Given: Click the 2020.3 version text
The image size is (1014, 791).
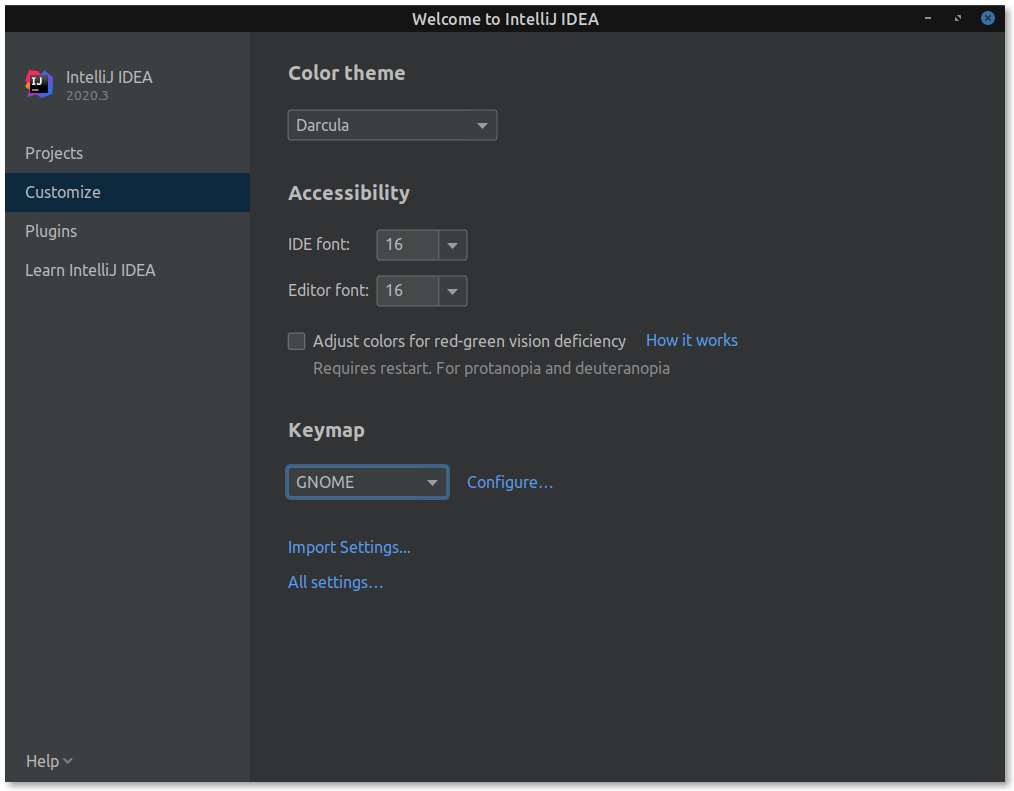Looking at the screenshot, I should (87, 96).
